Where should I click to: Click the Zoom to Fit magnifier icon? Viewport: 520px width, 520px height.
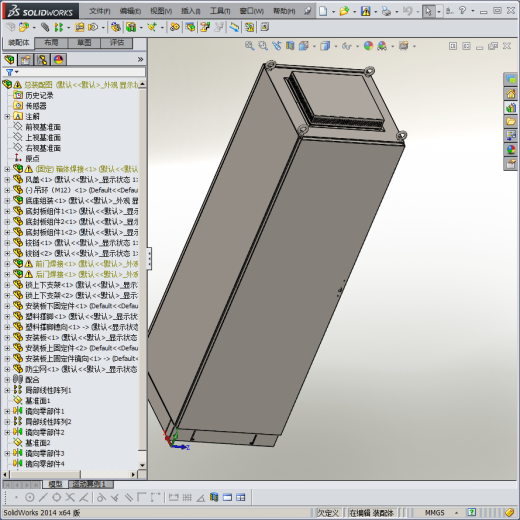tap(249, 46)
